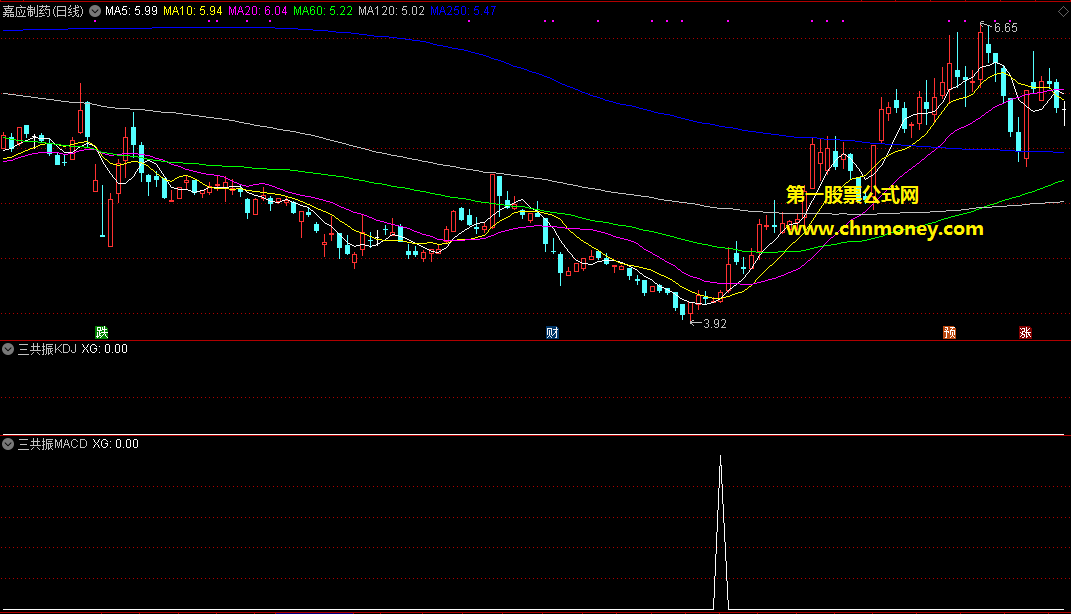Open the main chart indicator dropdown arrow
This screenshot has height=614, width=1071.
(95, 11)
